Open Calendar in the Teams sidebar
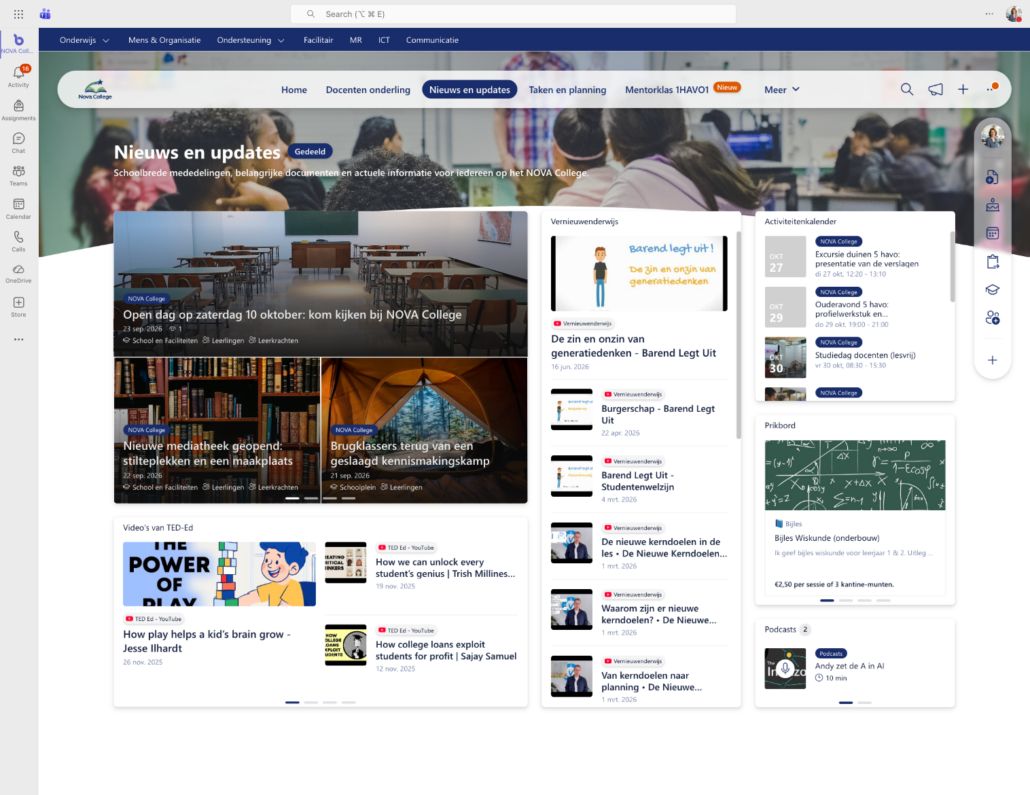Screen dimensions: 1030x795 point(18,208)
